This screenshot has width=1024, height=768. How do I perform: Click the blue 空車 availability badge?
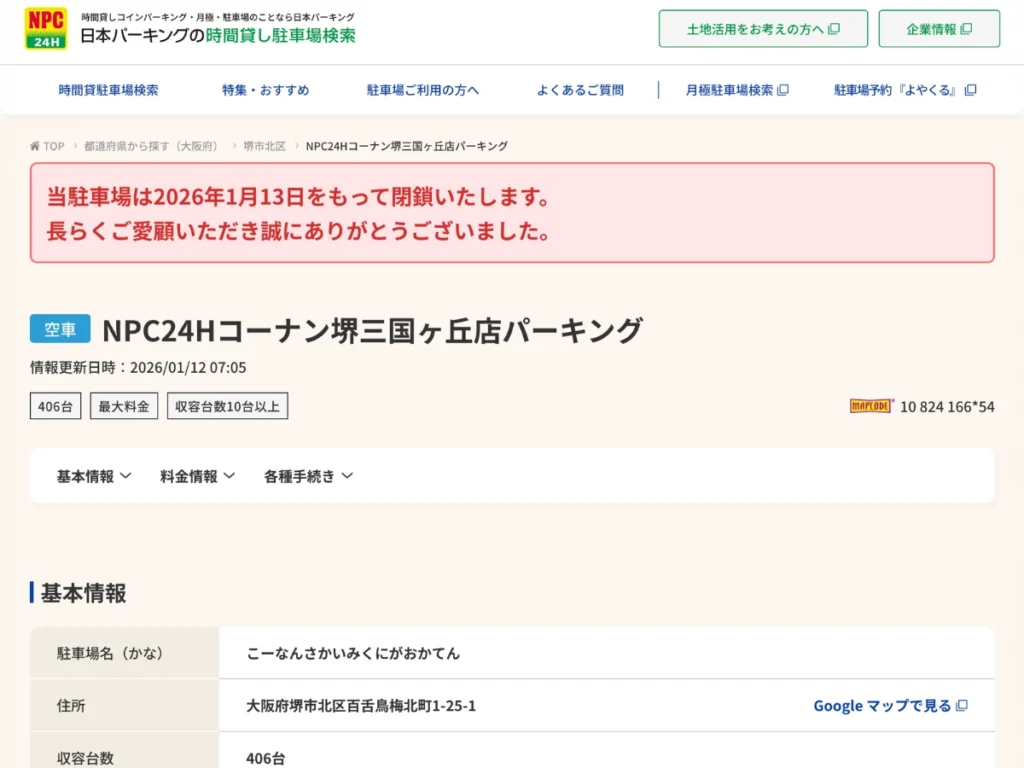point(59,328)
